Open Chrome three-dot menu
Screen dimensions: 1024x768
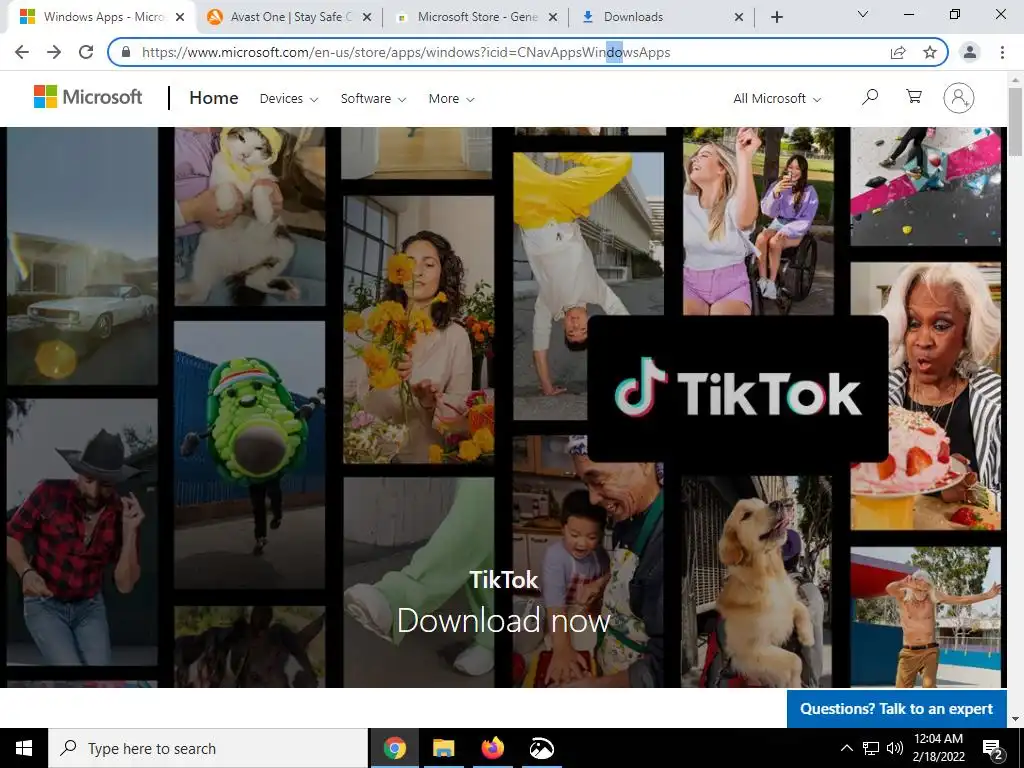tap(1002, 52)
